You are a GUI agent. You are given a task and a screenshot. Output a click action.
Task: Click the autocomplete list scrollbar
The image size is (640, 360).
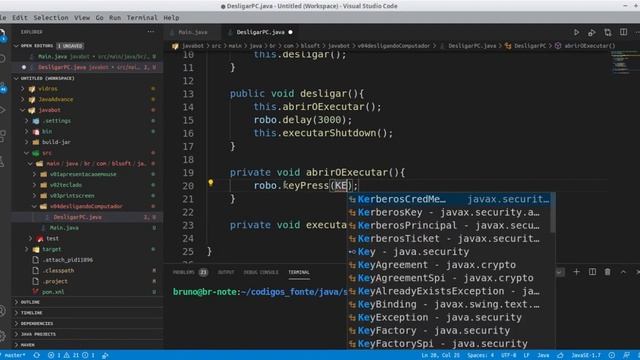553,212
